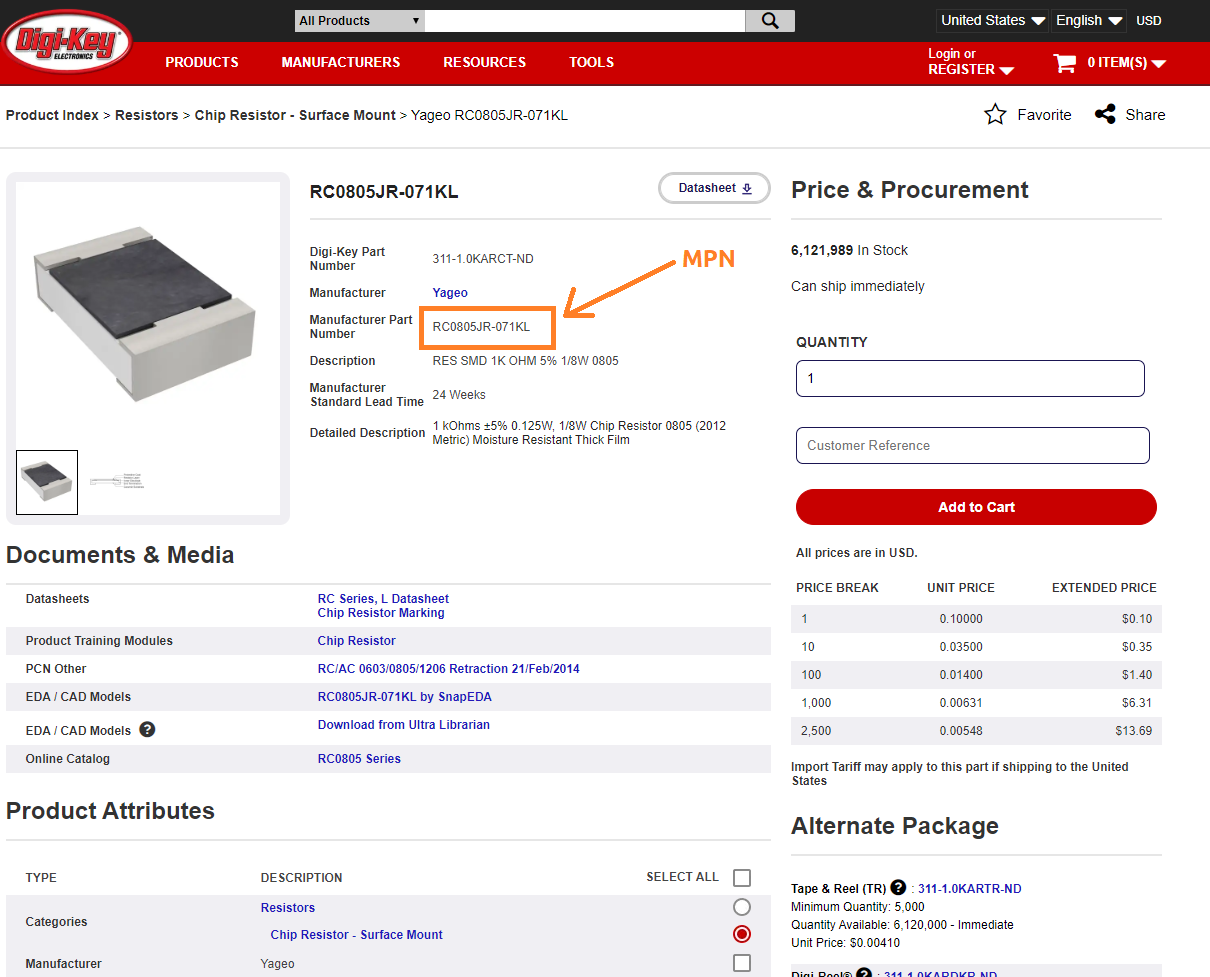Expand the 0 ITEM(S) cart dropdown

1127,63
